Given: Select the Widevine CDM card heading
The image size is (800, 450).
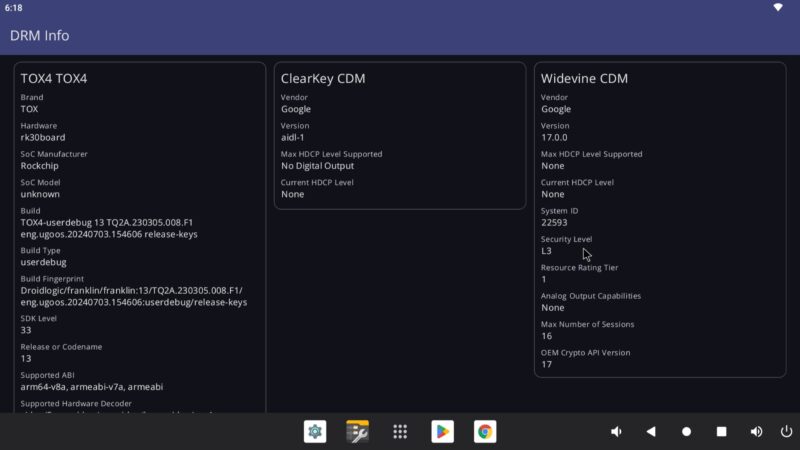Looking at the screenshot, I should pyautogui.click(x=584, y=78).
